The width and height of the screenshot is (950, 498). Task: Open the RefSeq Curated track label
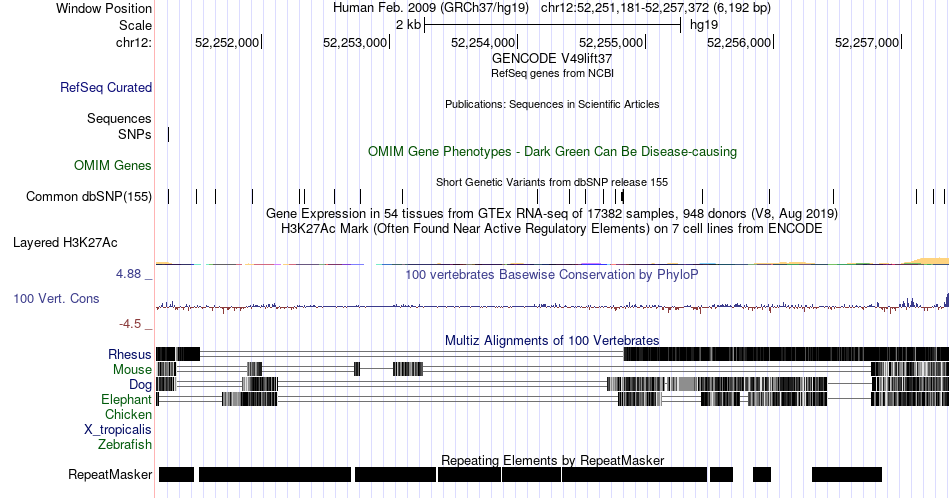click(106, 87)
